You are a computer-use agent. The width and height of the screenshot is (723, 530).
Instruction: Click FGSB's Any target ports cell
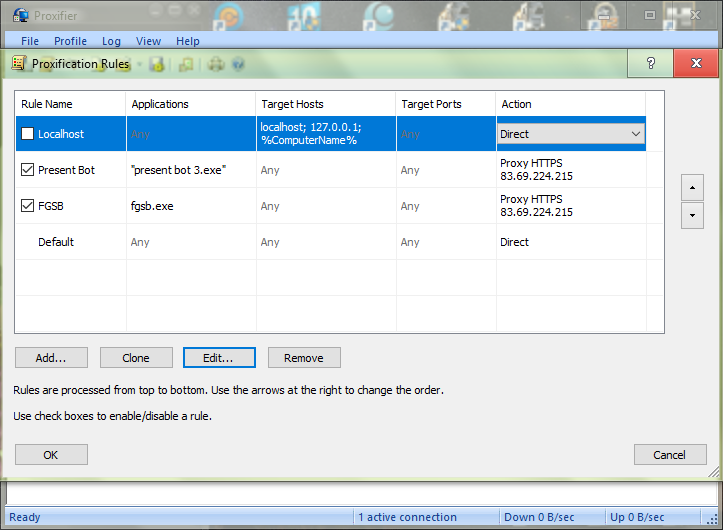(446, 206)
